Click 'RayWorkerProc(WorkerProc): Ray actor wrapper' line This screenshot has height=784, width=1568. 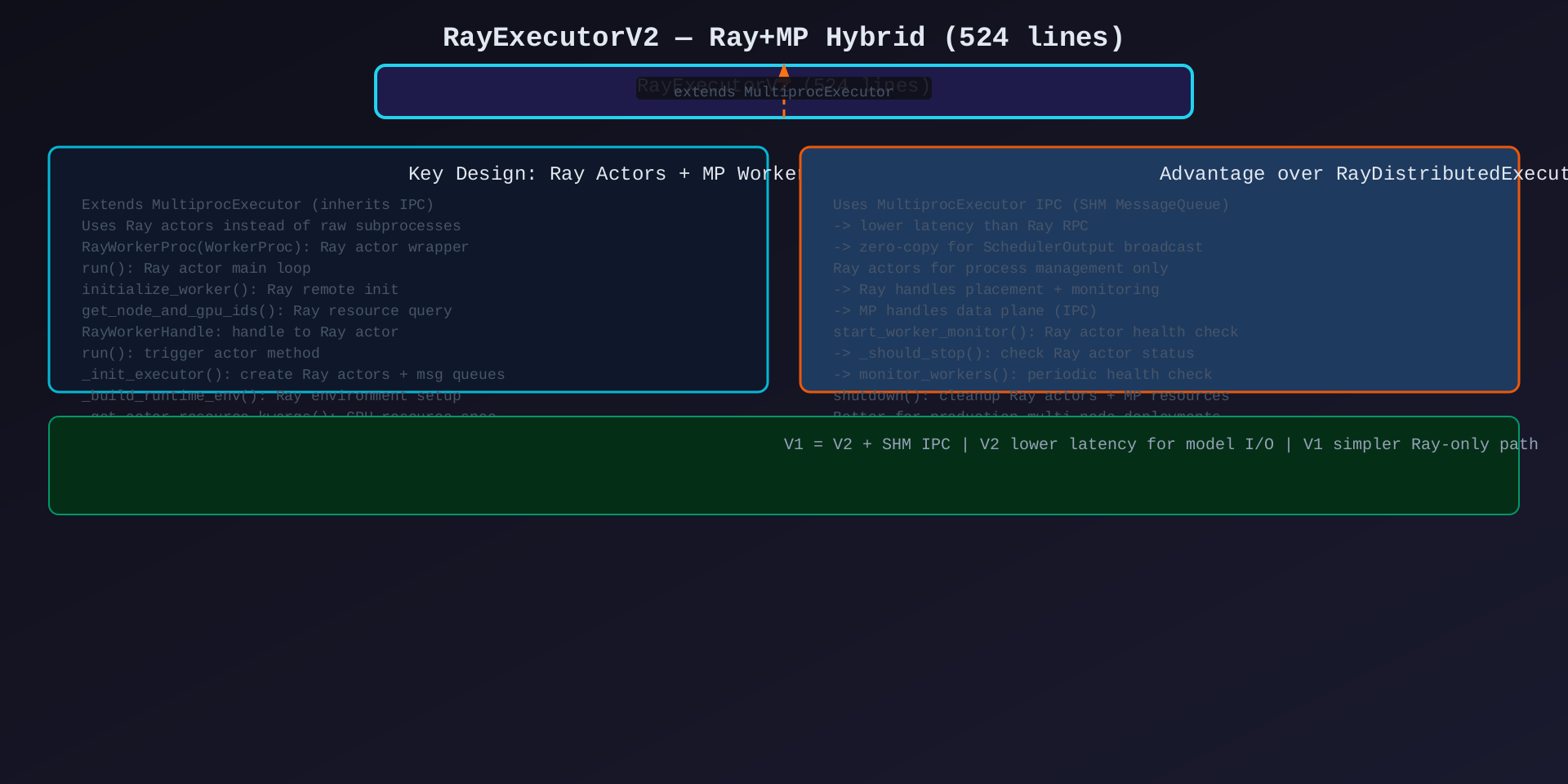click(275, 247)
